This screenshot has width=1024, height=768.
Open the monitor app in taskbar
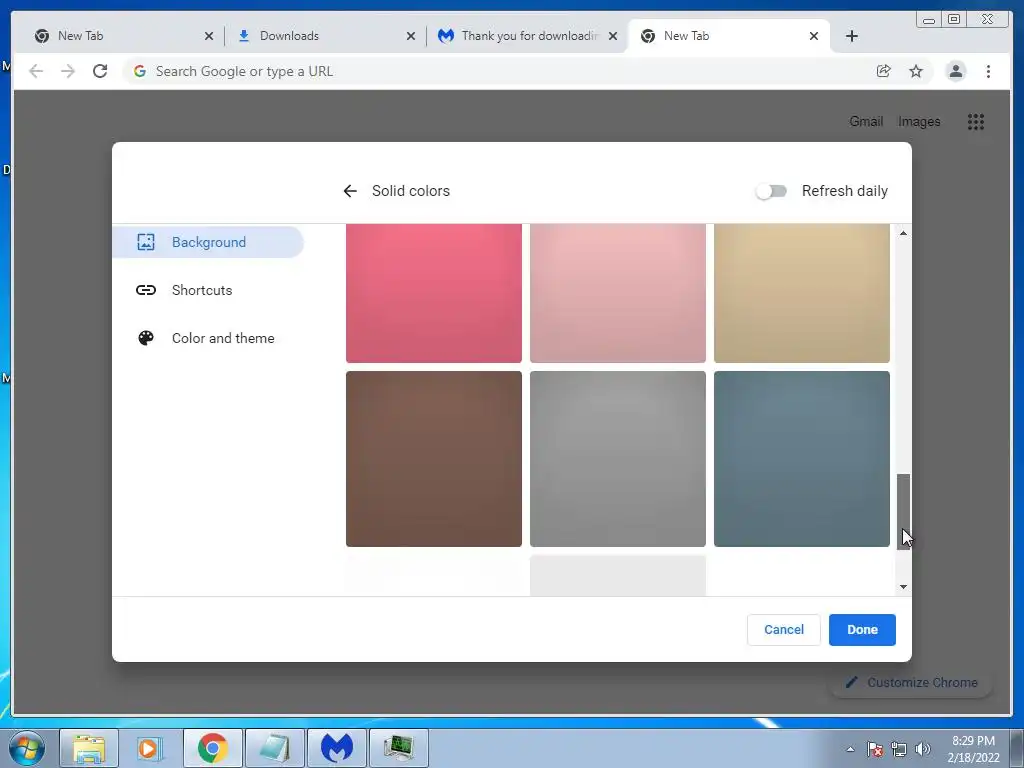point(399,748)
